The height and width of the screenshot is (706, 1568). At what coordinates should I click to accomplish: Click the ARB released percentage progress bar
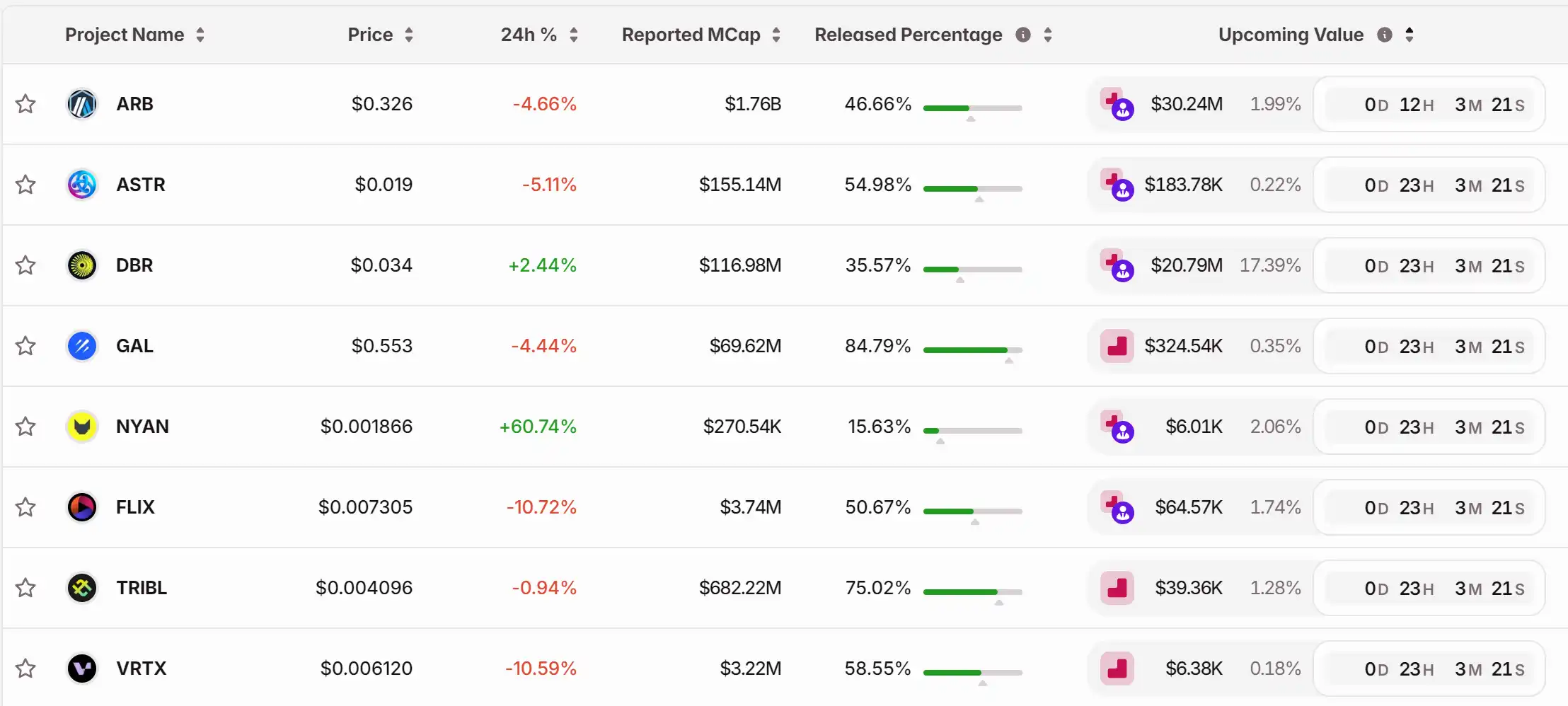tap(972, 108)
